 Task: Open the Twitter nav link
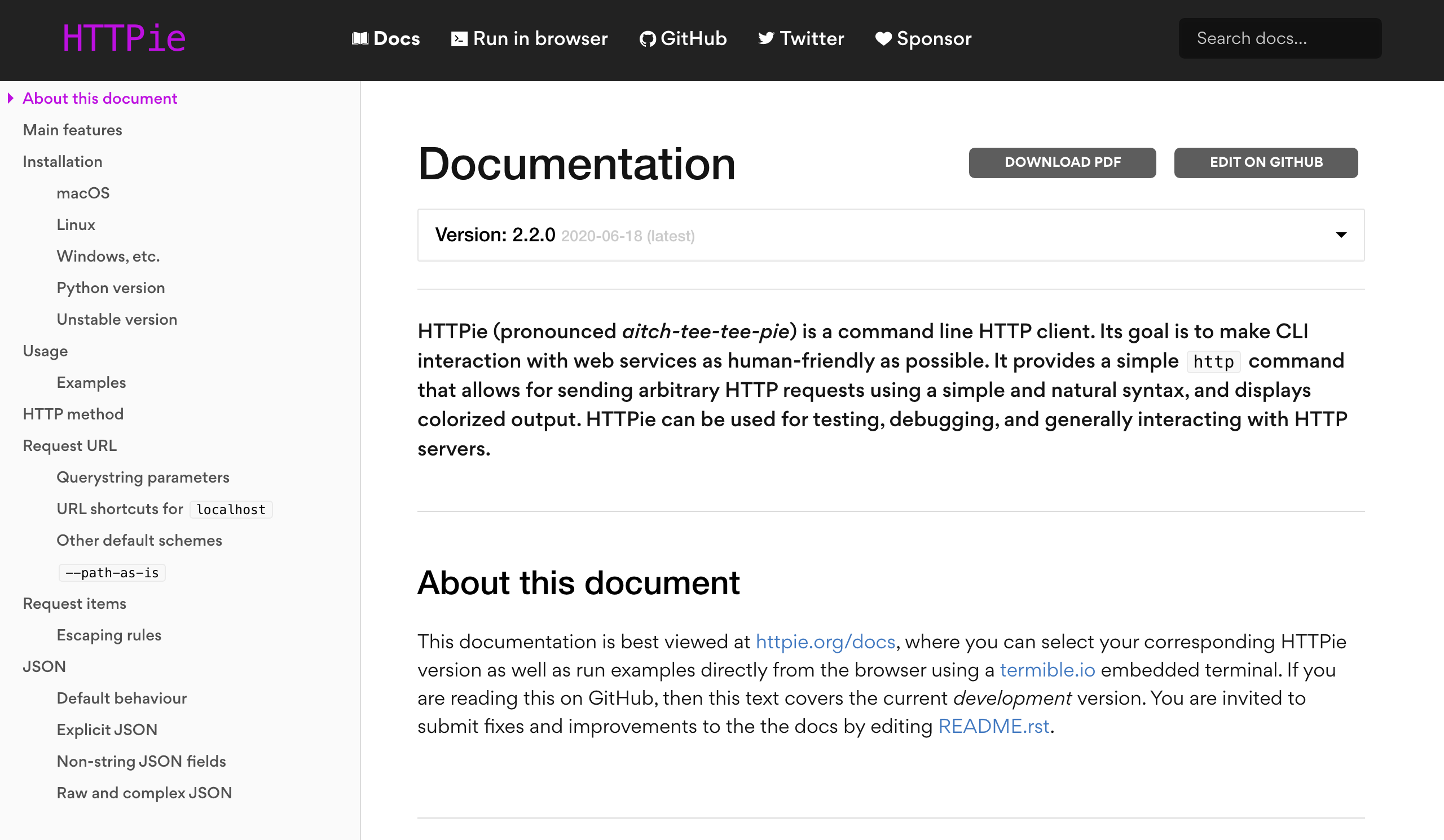[x=801, y=38]
